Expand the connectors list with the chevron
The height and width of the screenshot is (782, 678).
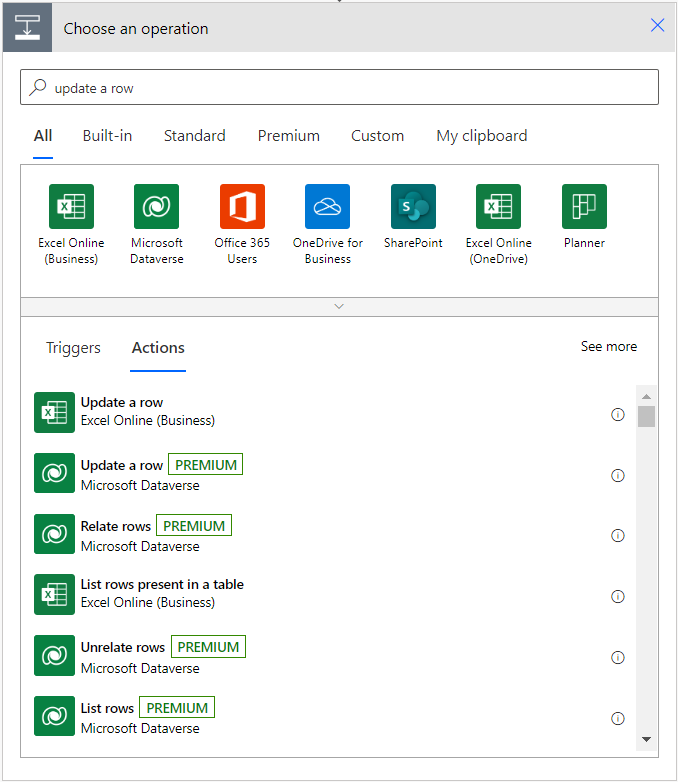[339, 307]
